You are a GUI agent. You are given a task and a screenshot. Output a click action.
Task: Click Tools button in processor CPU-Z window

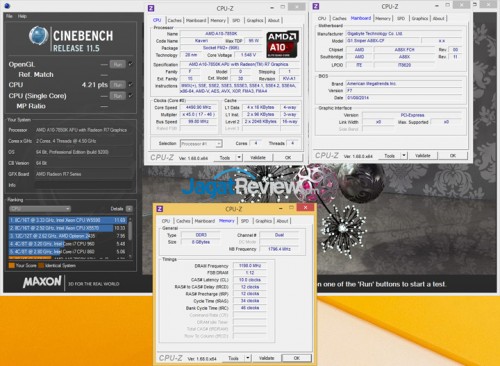(x=225, y=158)
